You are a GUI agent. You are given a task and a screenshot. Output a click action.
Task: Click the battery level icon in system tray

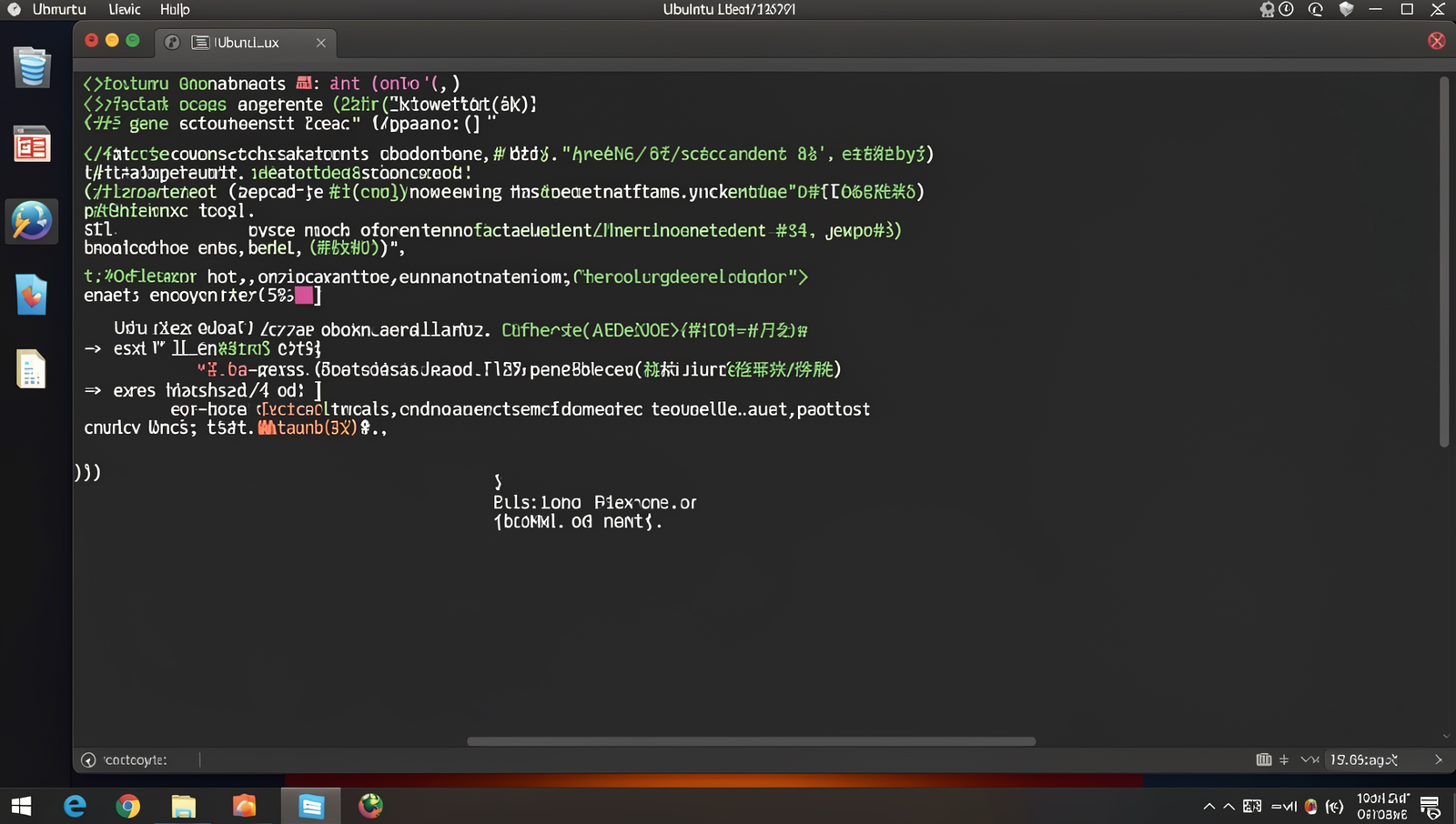click(x=1284, y=806)
